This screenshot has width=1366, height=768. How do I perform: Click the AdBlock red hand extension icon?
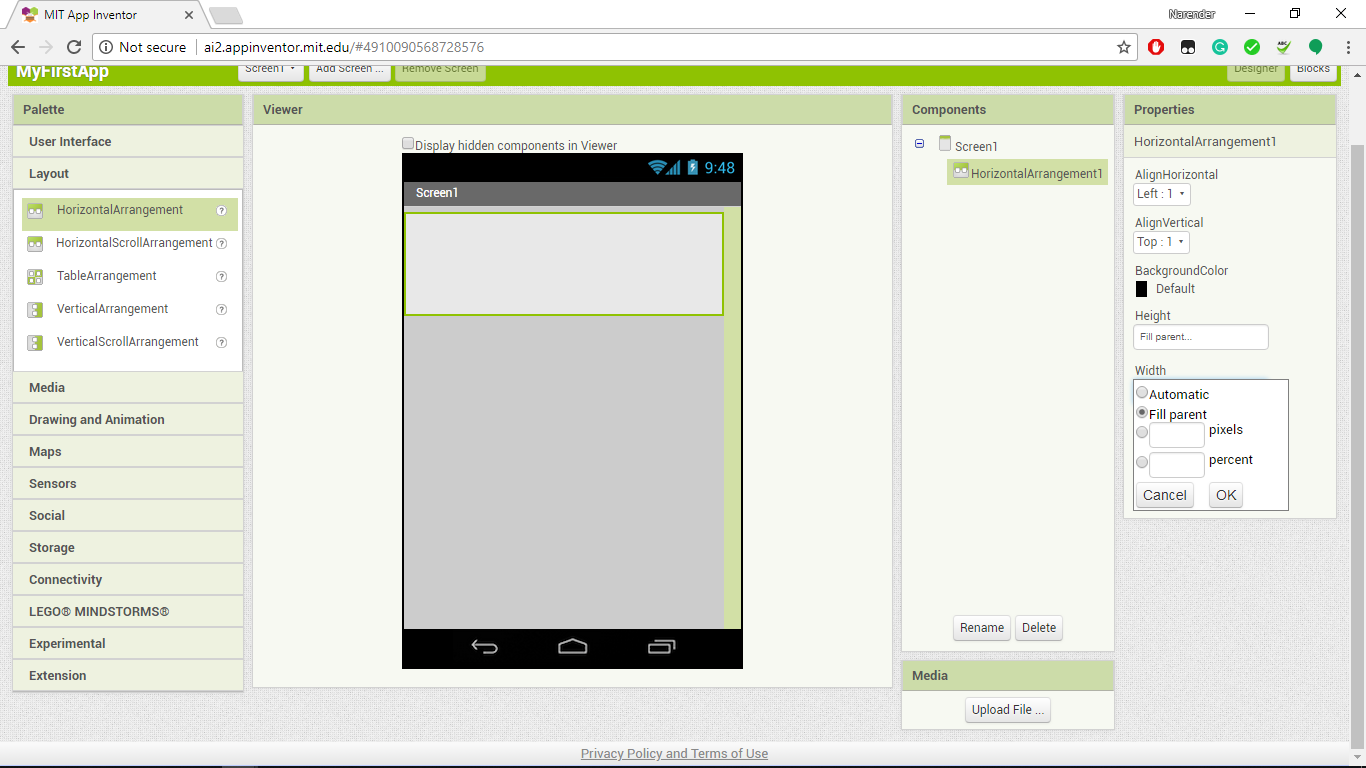pyautogui.click(x=1156, y=47)
